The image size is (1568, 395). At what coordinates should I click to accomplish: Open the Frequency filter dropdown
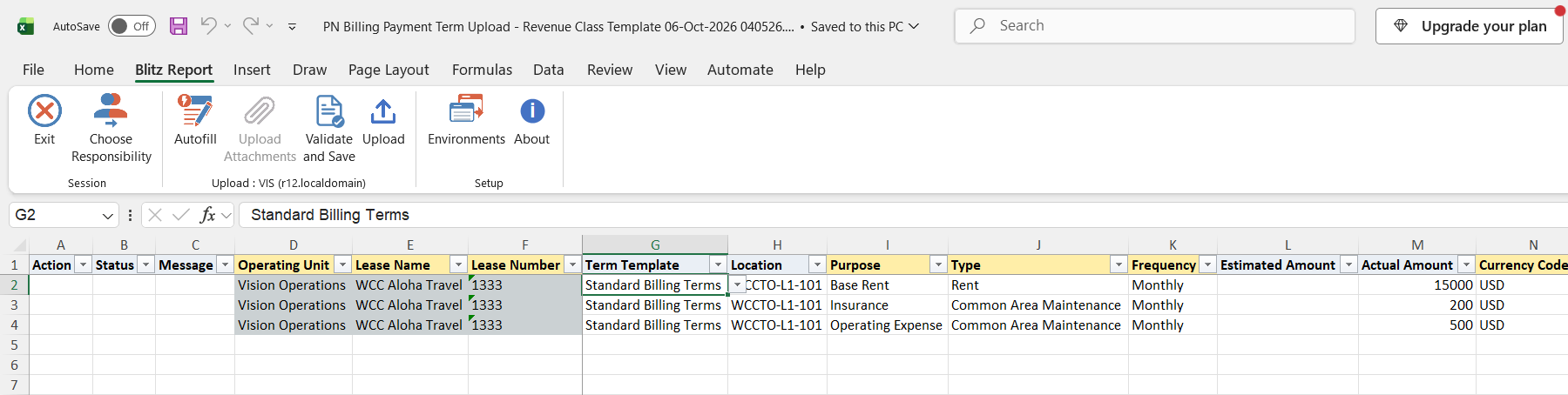(x=1207, y=264)
